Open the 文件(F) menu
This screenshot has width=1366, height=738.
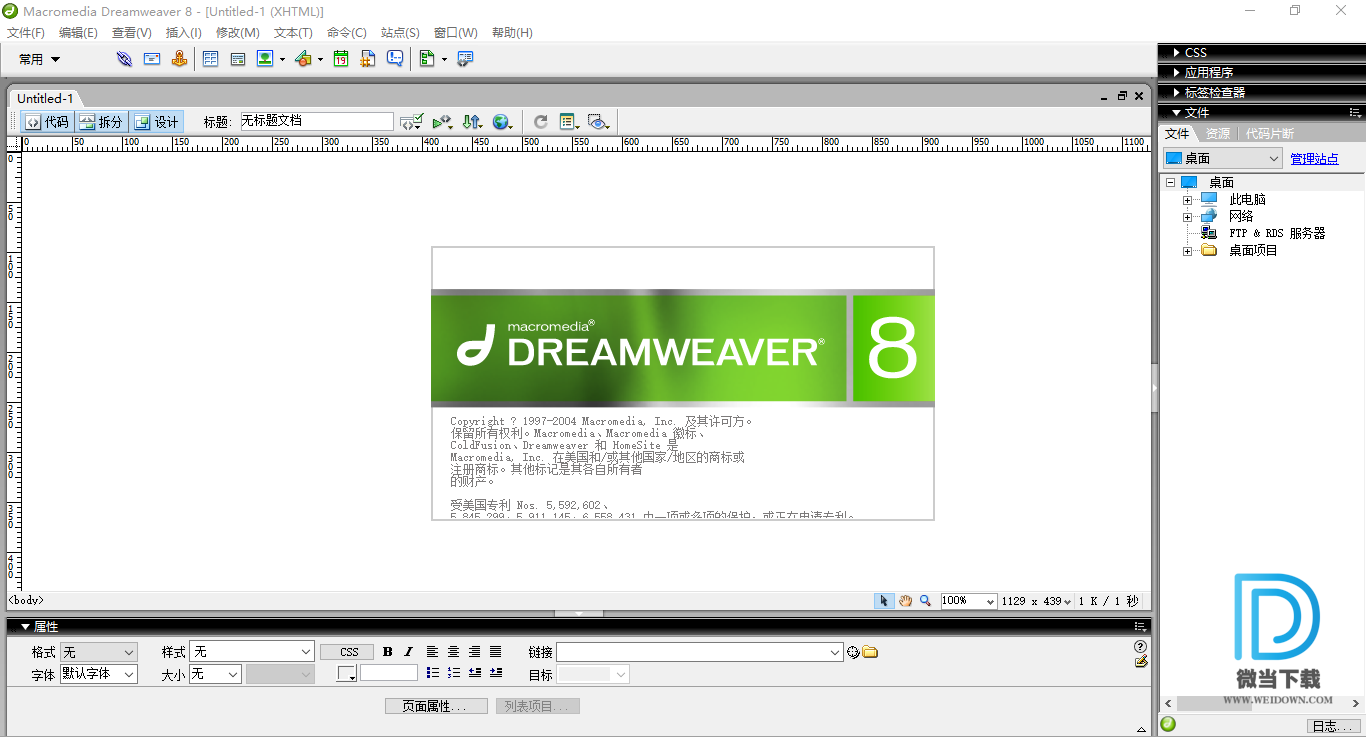(x=26, y=33)
